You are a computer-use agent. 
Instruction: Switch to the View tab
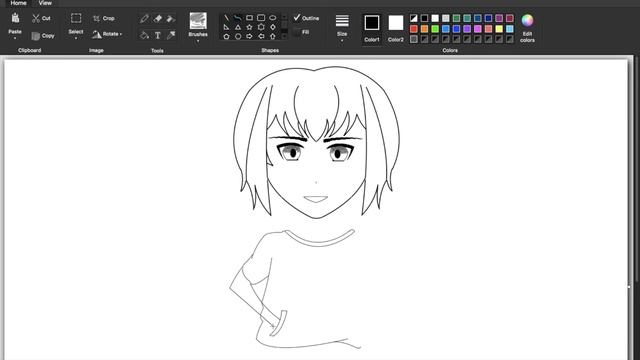(45, 3)
